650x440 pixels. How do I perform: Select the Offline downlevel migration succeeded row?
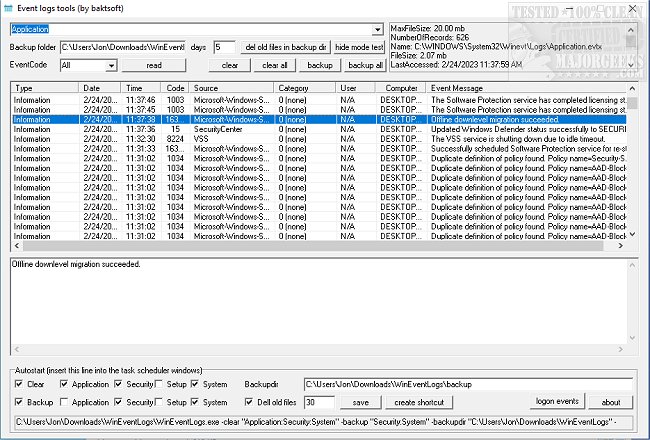tap(319, 119)
